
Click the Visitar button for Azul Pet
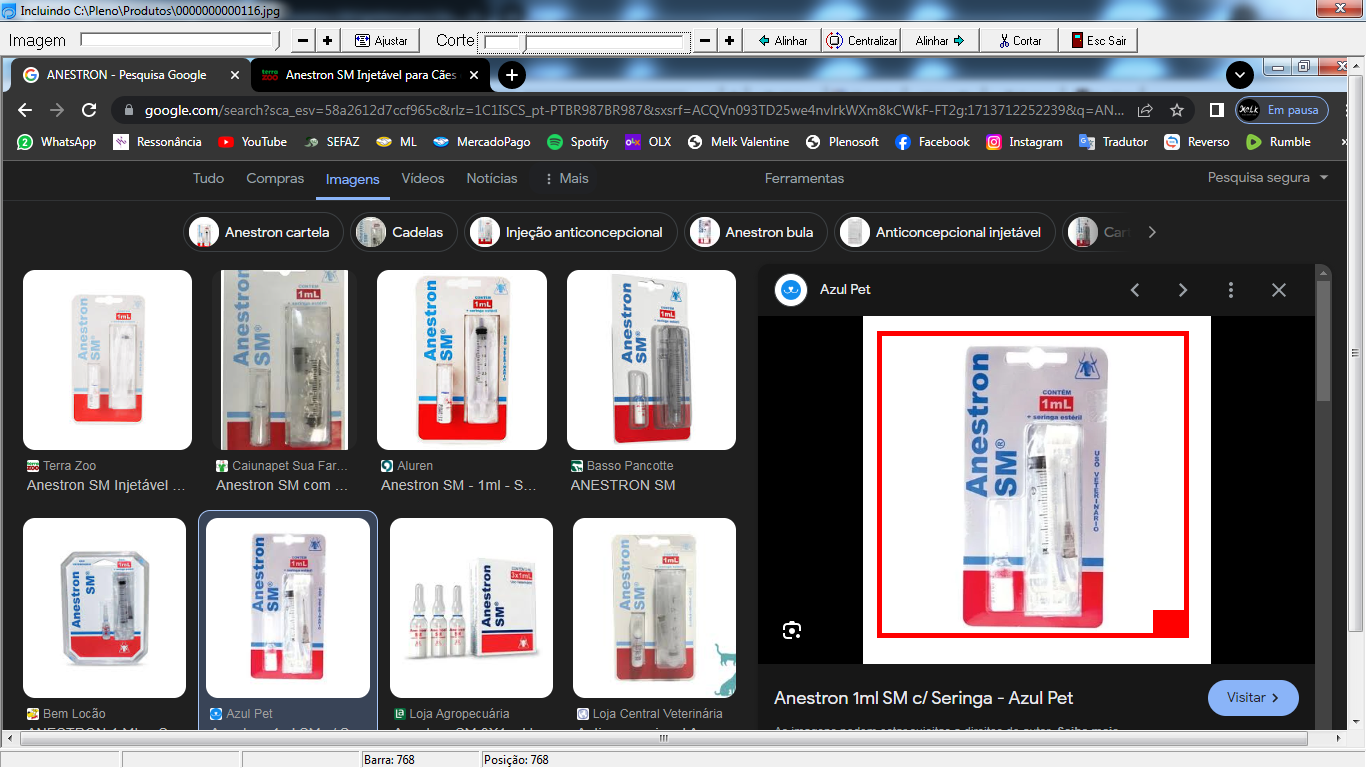pyautogui.click(x=1253, y=698)
